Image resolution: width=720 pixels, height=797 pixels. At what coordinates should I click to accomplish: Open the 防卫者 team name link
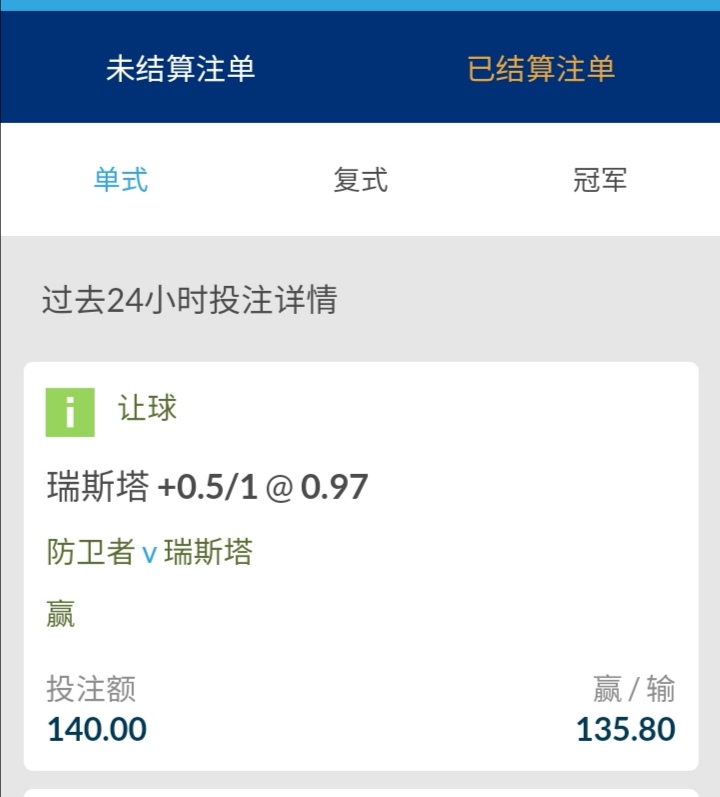coord(90,552)
